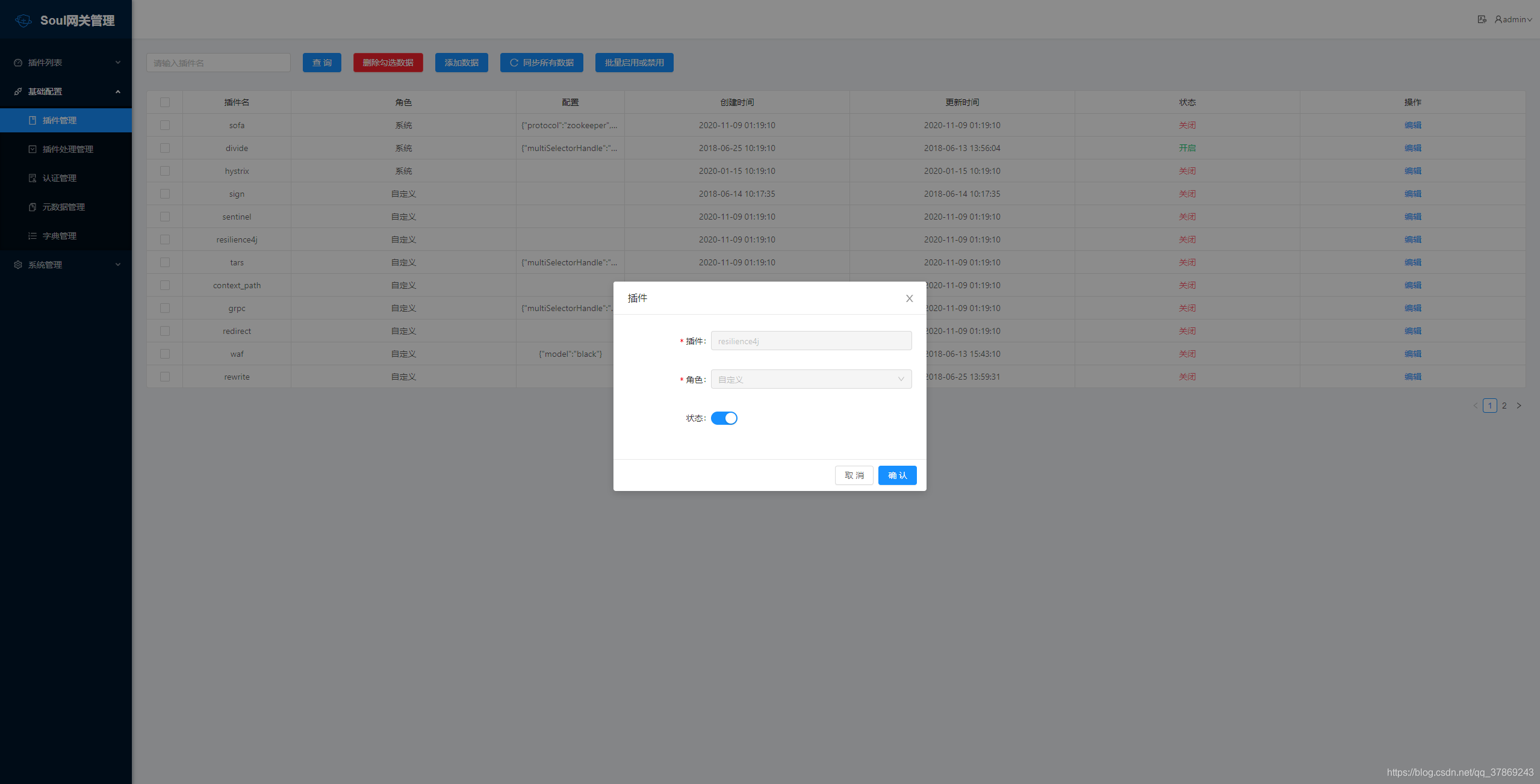Toggle the status switch in plugin dialog
The image size is (1540, 784).
[724, 418]
